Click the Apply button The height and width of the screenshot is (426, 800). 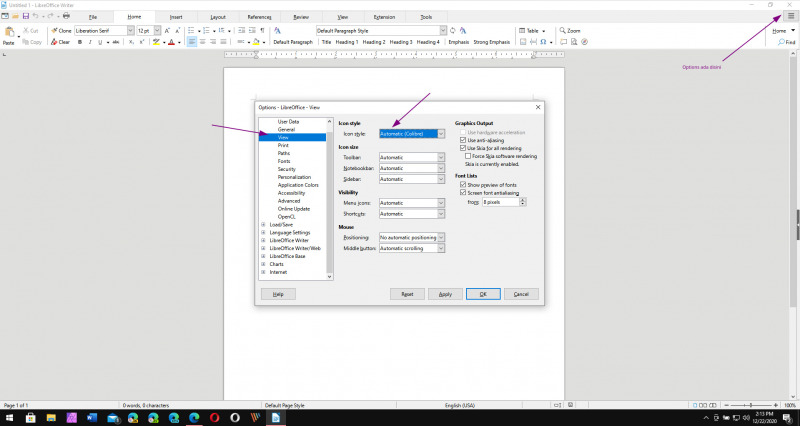point(445,294)
